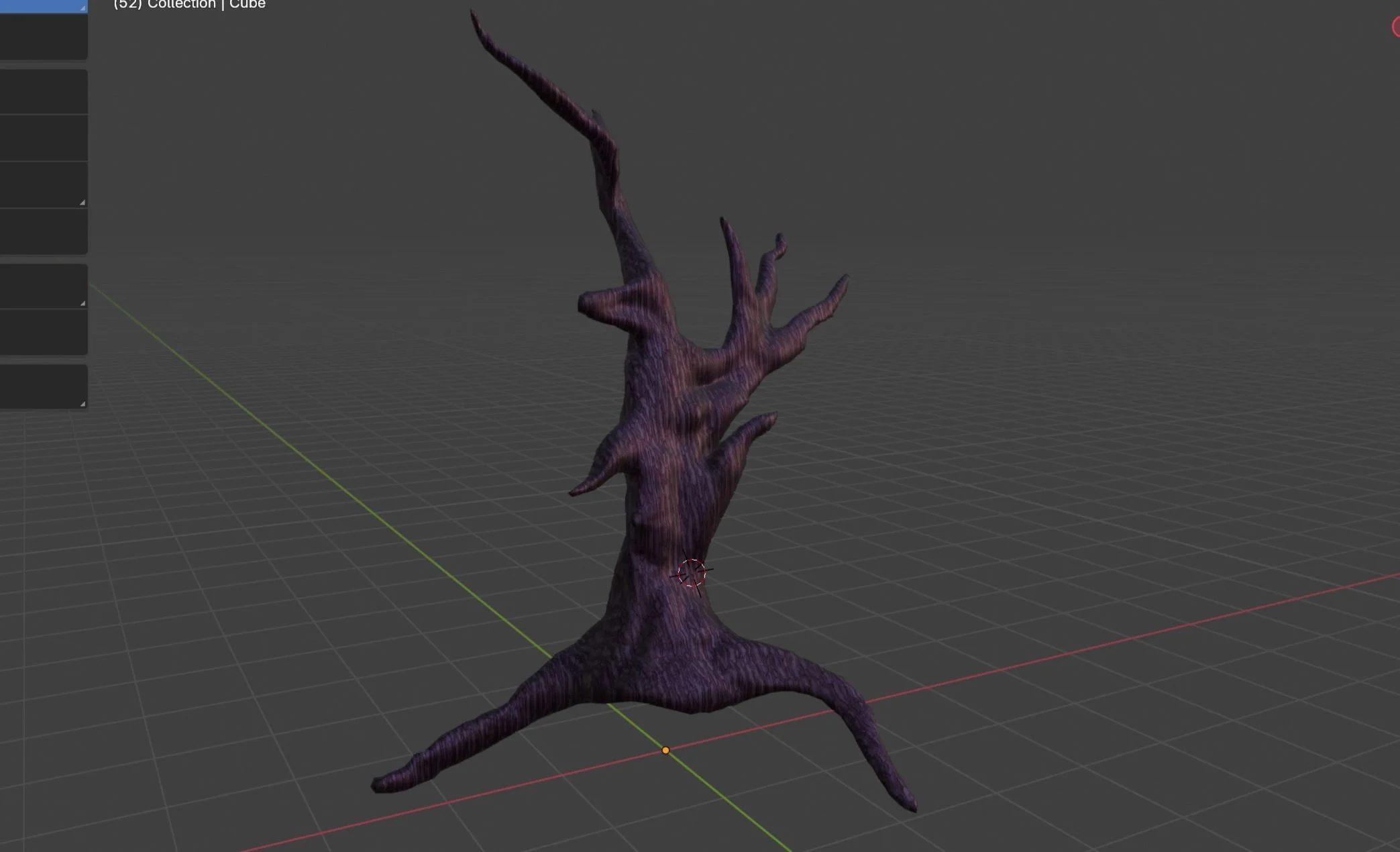Click the 3D cursor on the trunk
Image resolution: width=1400 pixels, height=852 pixels.
point(691,574)
